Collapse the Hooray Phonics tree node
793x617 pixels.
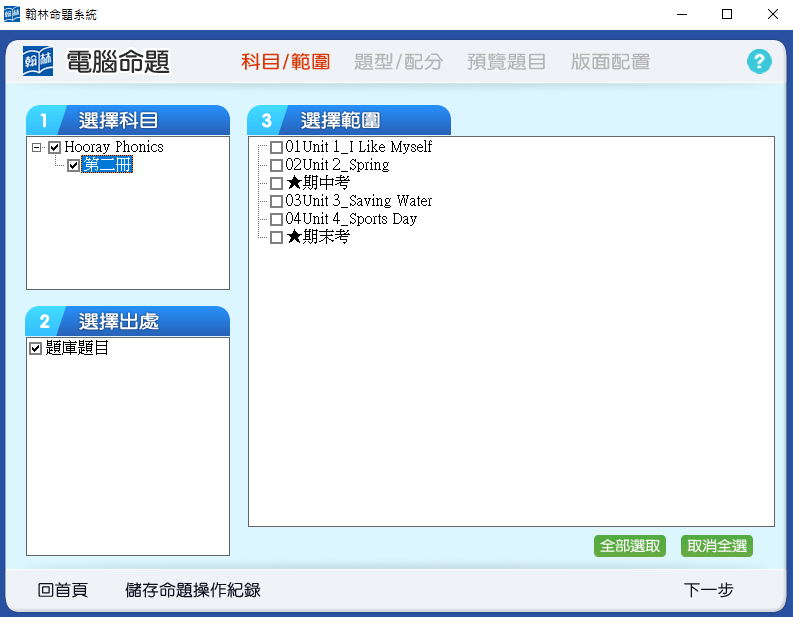pyautogui.click(x=36, y=148)
